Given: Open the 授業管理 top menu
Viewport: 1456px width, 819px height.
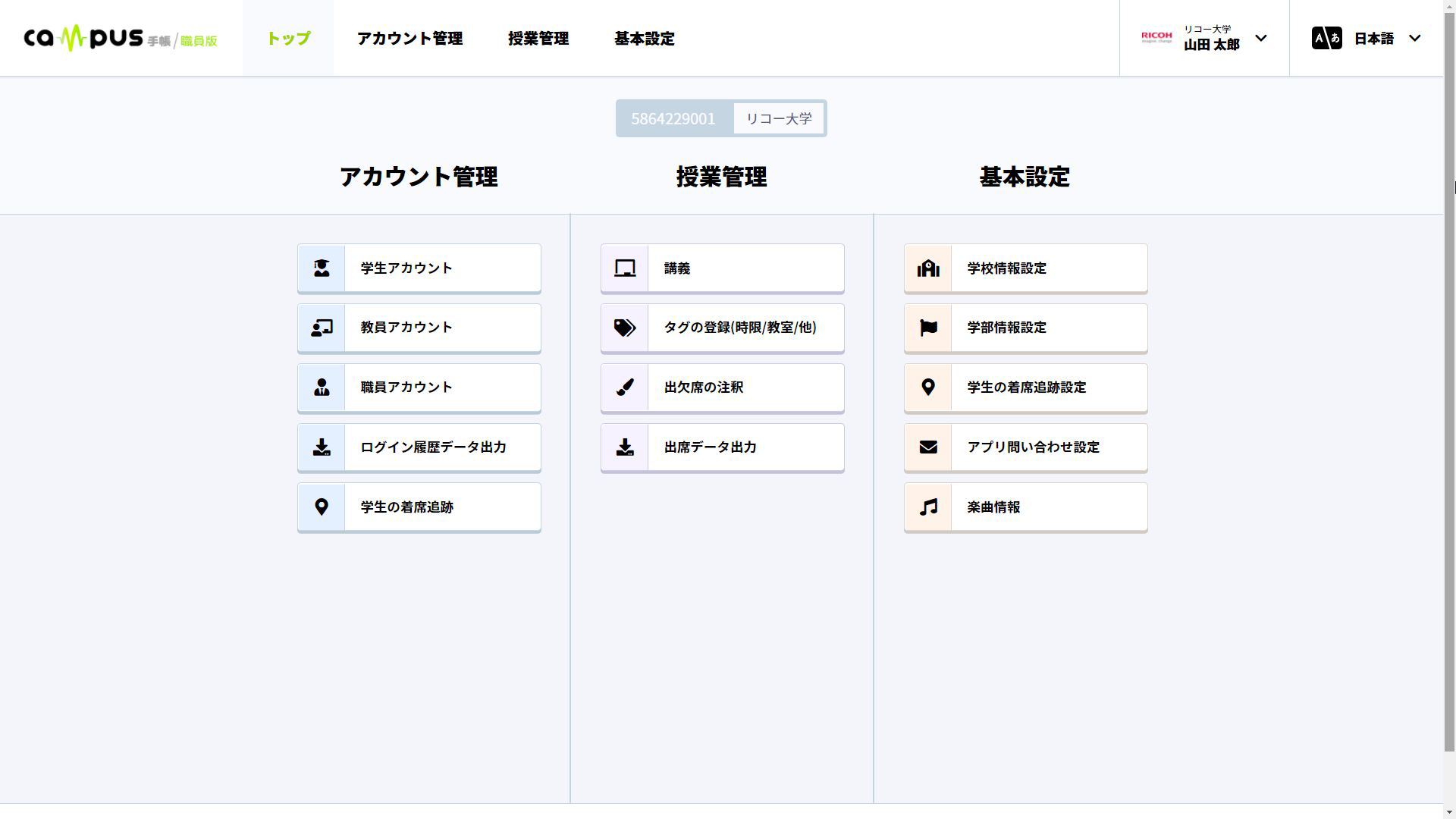Looking at the screenshot, I should click(x=538, y=38).
